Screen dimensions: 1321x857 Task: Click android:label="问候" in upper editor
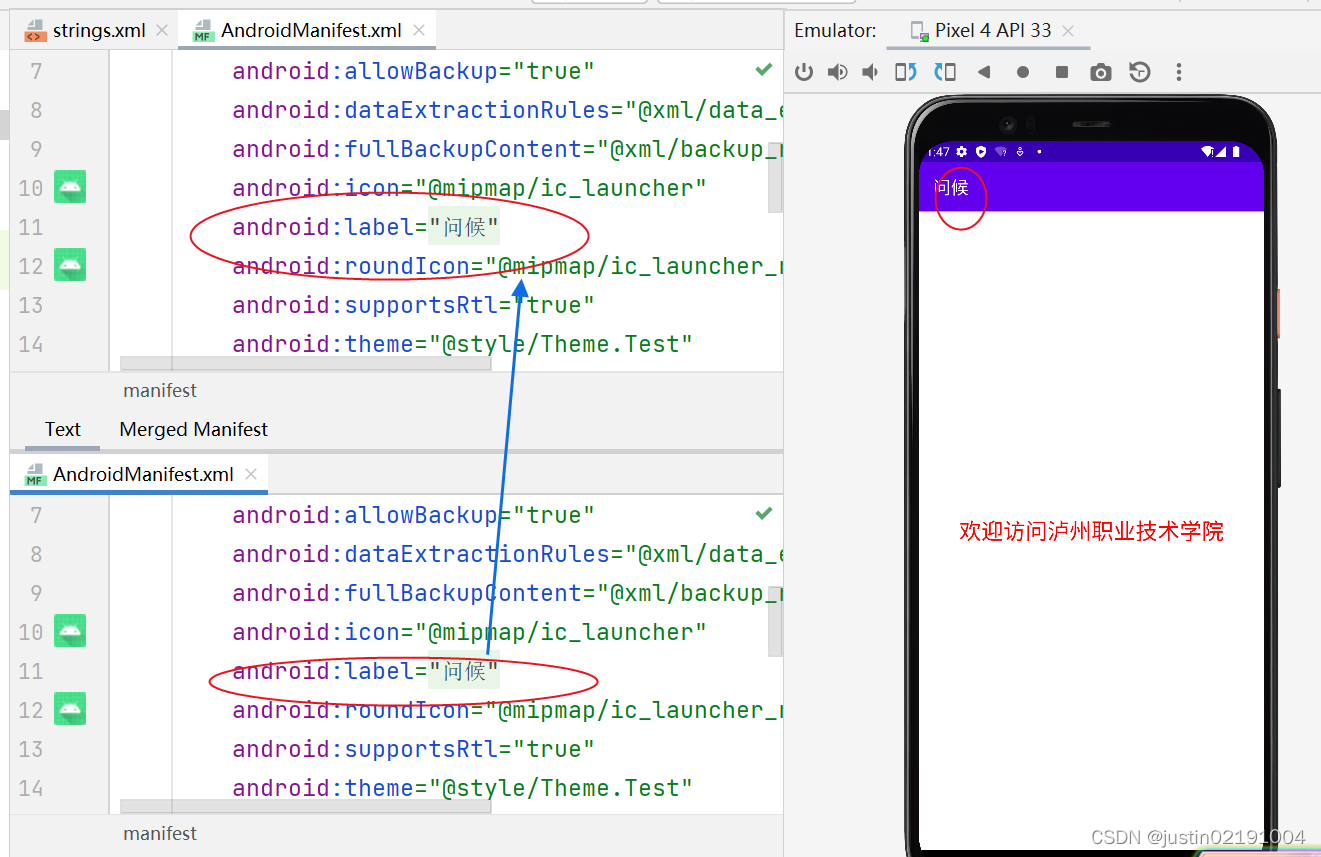pos(366,227)
